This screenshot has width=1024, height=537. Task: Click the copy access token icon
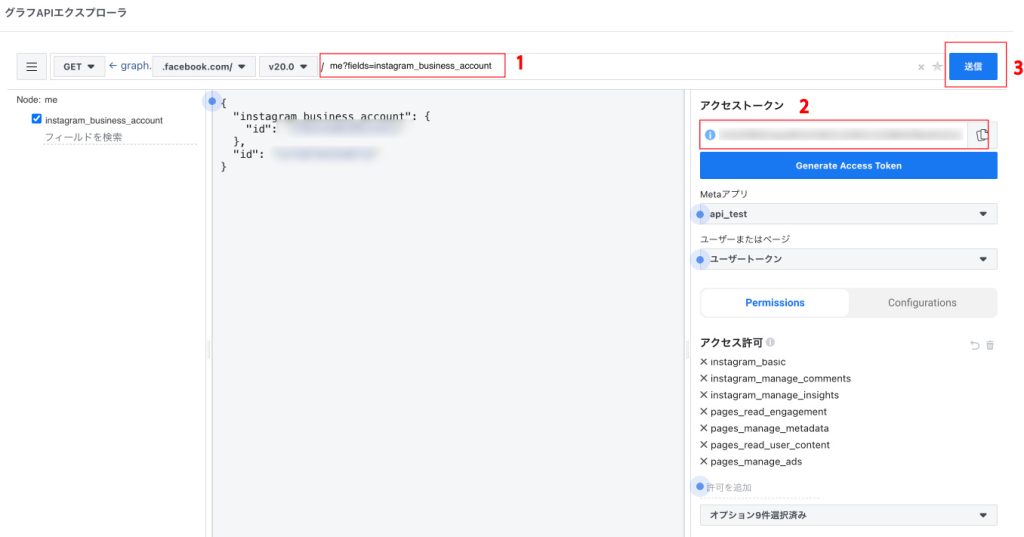[x=981, y=134]
